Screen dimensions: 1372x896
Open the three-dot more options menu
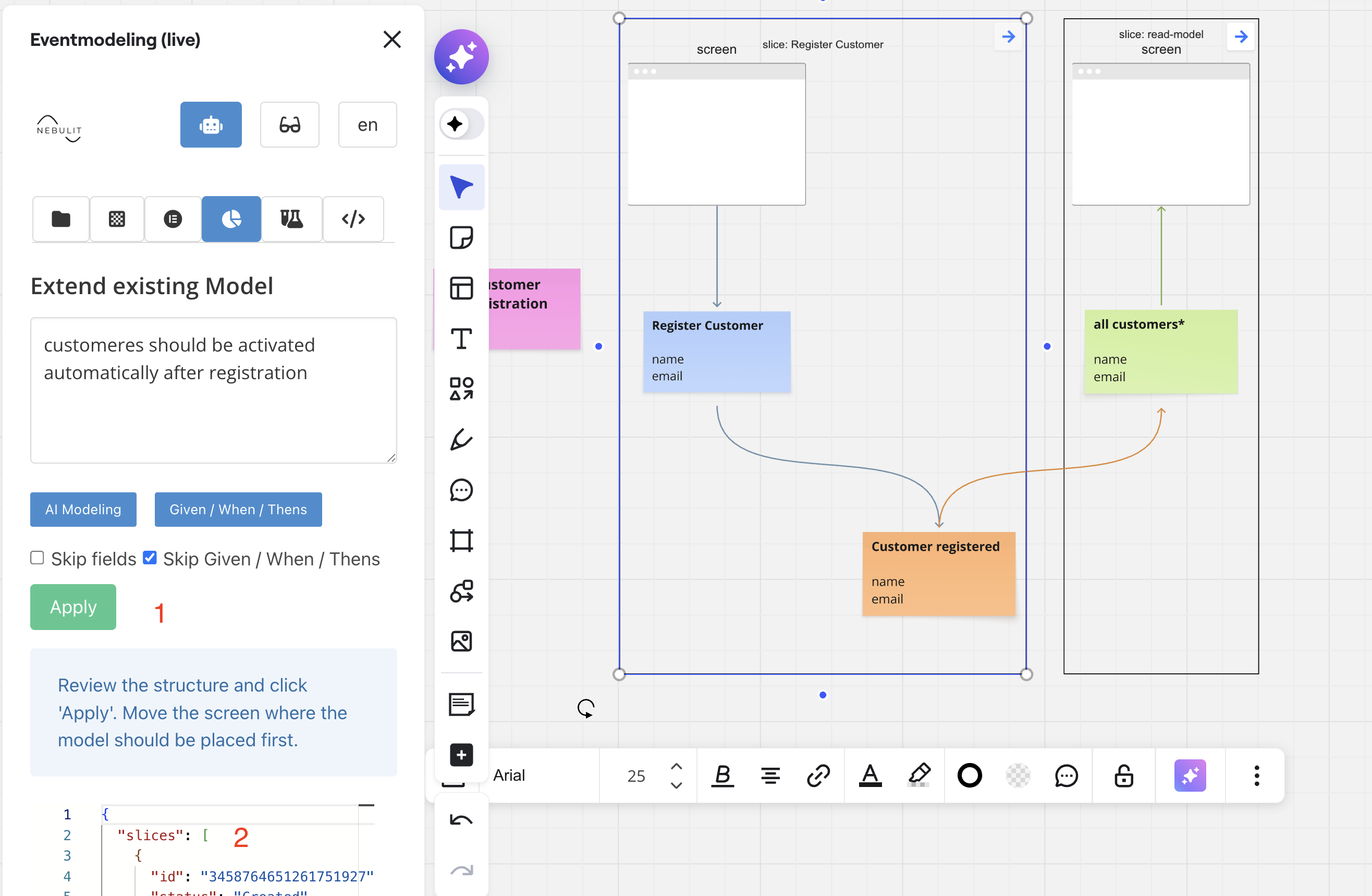1257,776
